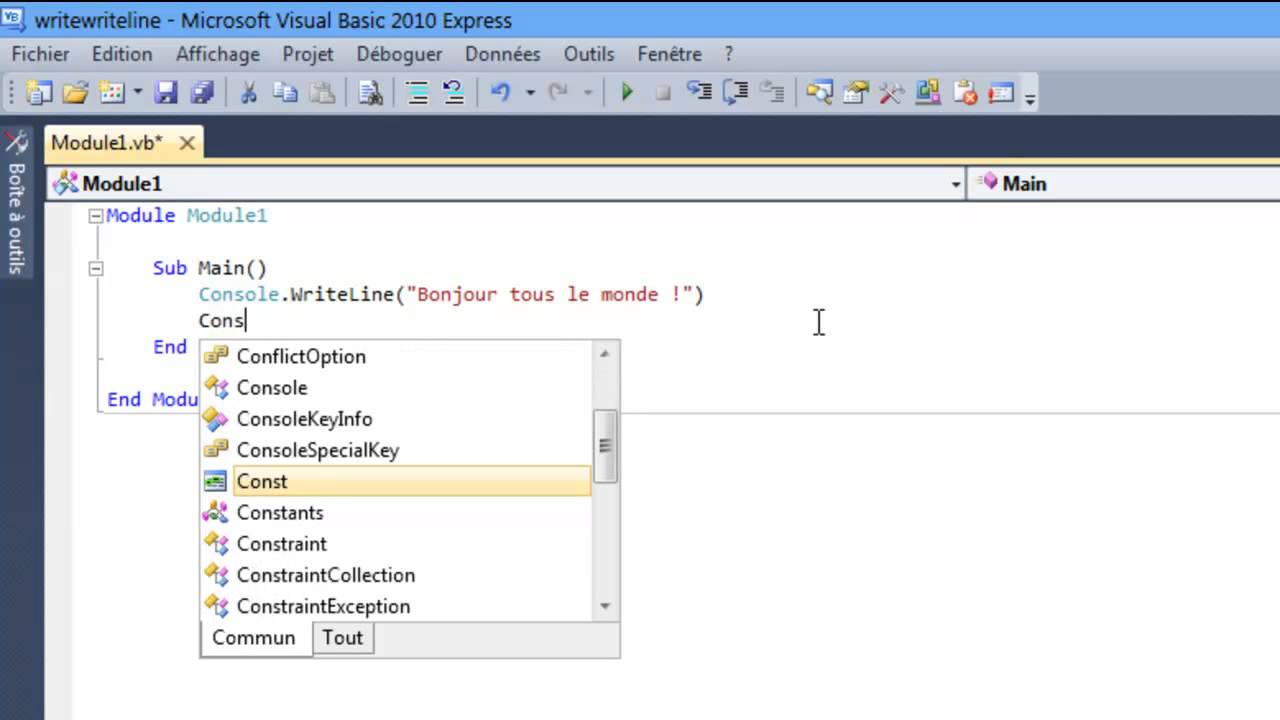Select Constraint in the IntelliSense list
1280x720 pixels.
pos(396,544)
